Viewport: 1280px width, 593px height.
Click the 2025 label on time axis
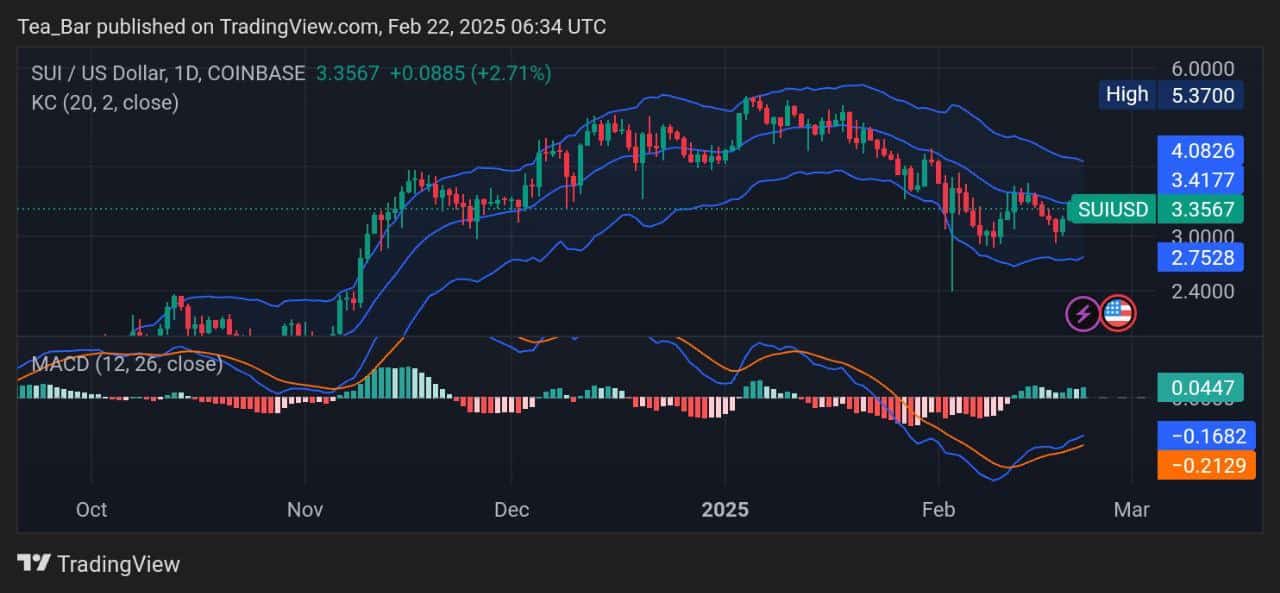click(725, 509)
